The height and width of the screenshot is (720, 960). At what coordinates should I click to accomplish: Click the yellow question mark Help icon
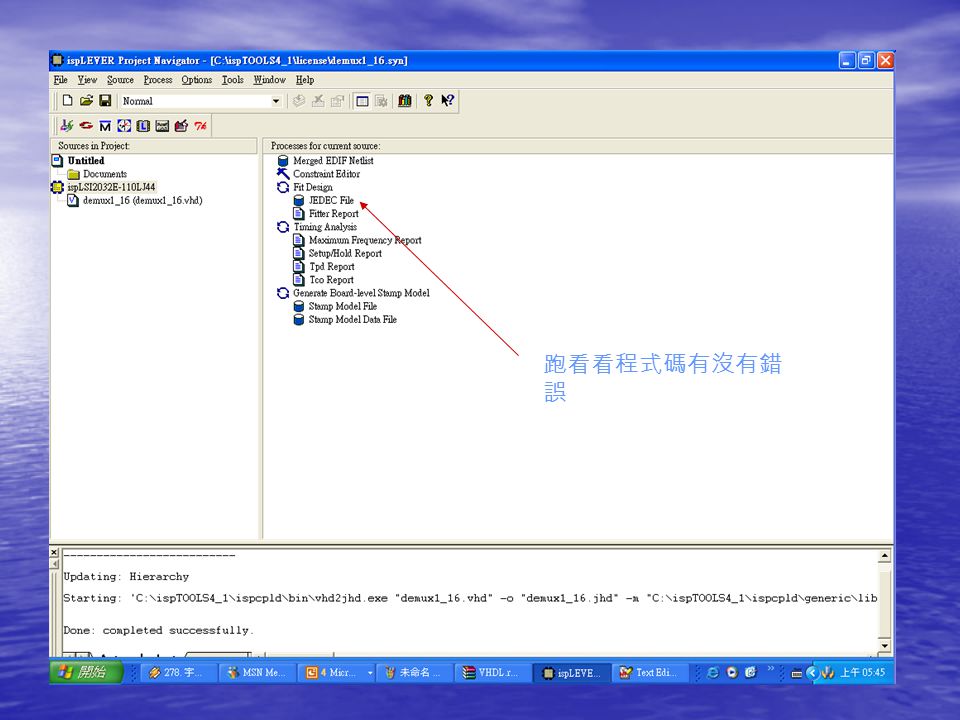(429, 100)
